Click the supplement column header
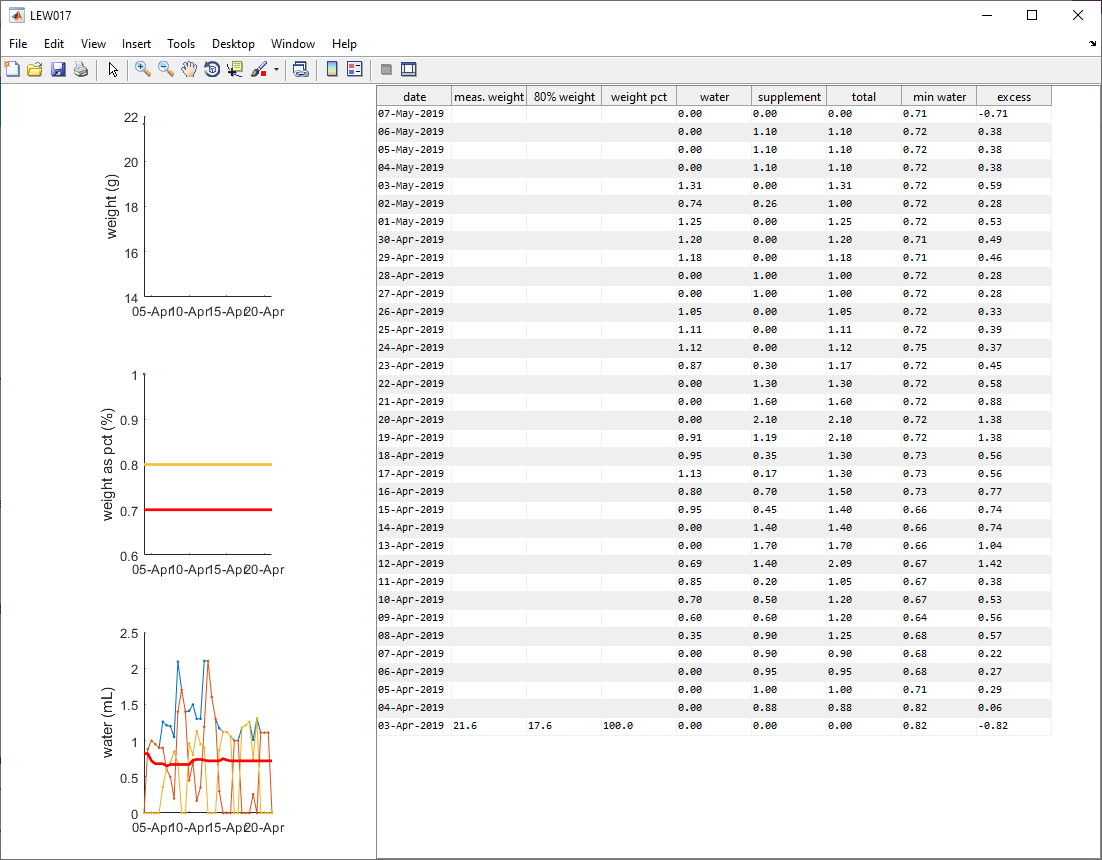The image size is (1102, 860). (789, 96)
